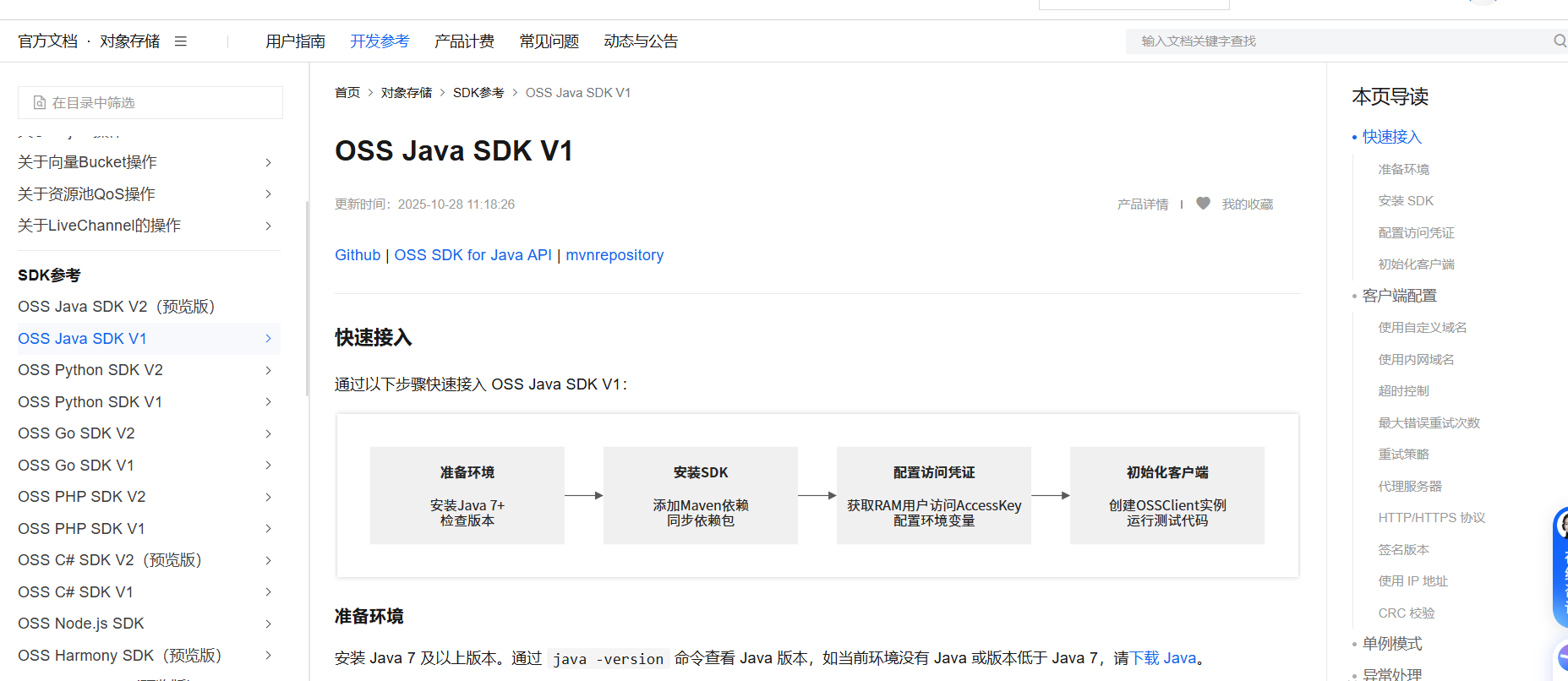
Task: Expand the OSS Go SDK V1 chevron
Action: [269, 466]
